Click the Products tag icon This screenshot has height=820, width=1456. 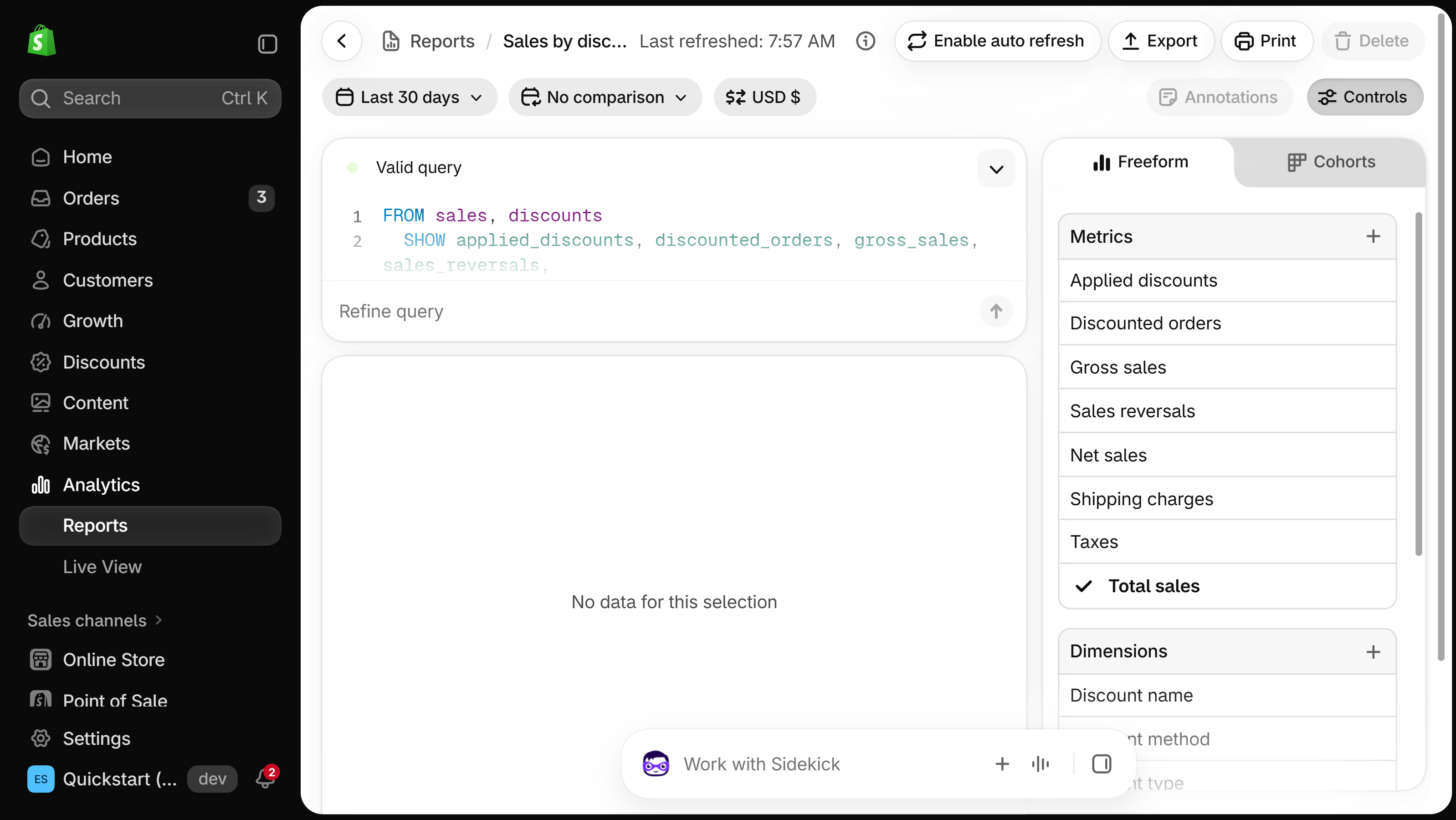41,239
